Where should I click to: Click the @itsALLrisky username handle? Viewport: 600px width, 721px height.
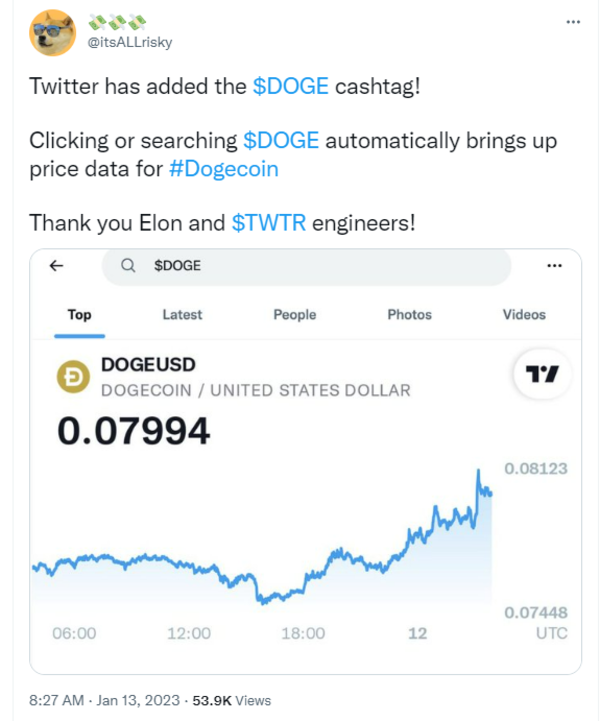[x=130, y=41]
